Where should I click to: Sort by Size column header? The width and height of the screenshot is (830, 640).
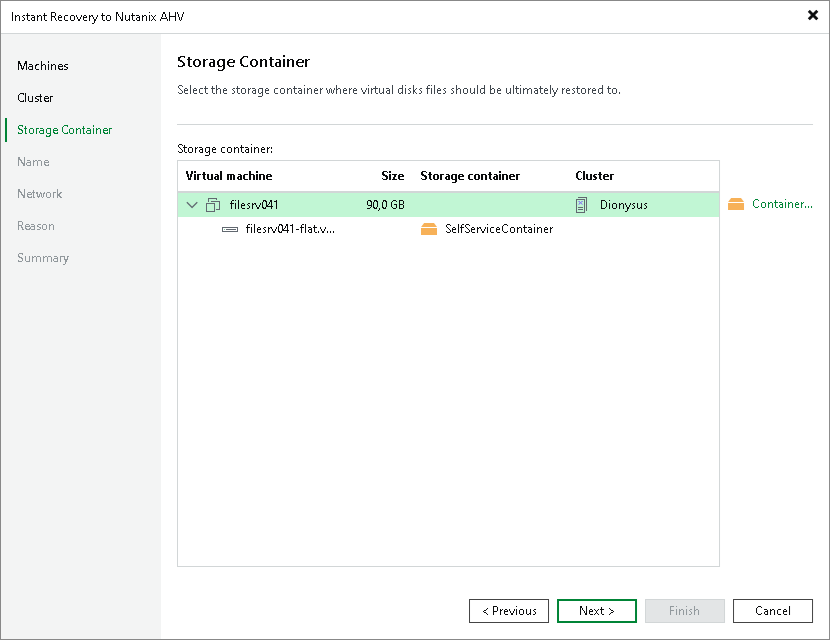[x=393, y=176]
